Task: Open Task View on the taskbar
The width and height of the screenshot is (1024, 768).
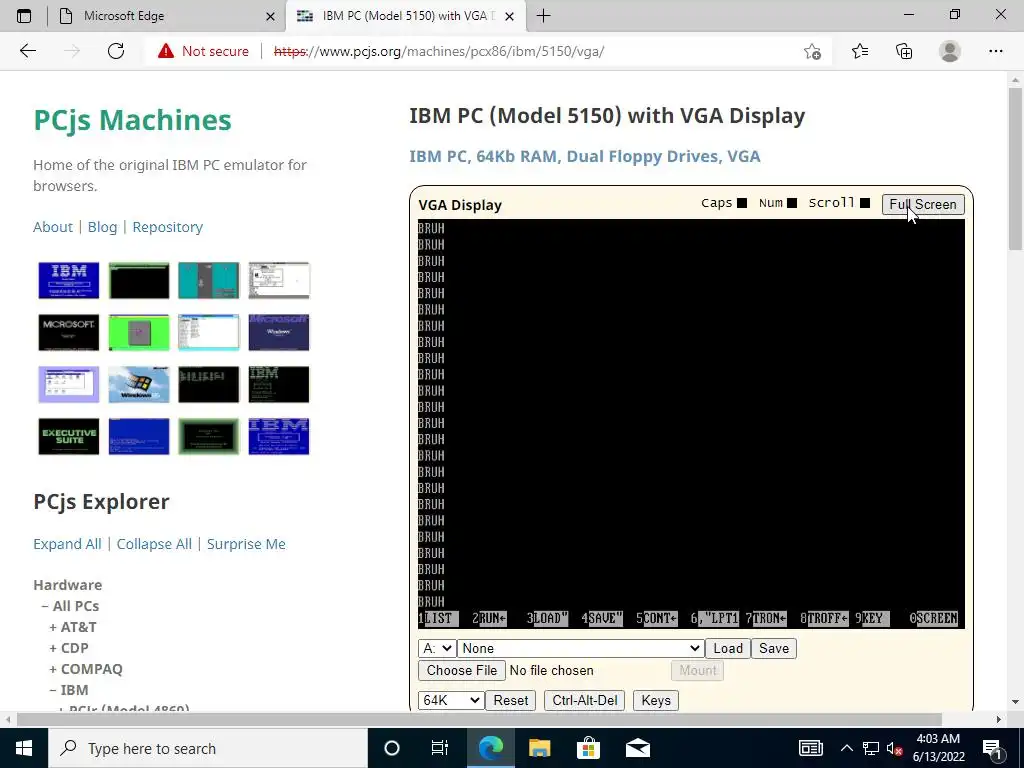Action: [x=440, y=748]
